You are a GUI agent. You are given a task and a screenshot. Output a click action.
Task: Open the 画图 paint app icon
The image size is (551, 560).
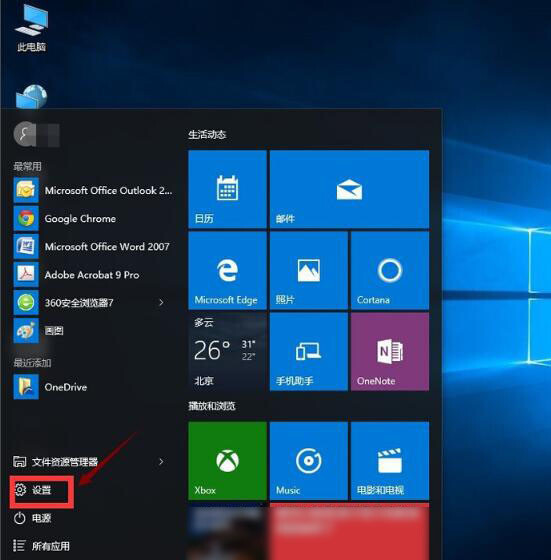[x=26, y=331]
